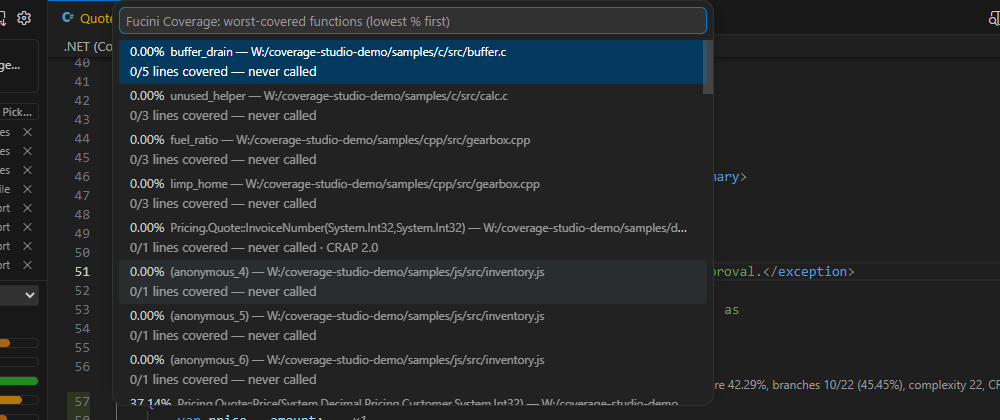Open the sidebar dropdown selector

click(19, 295)
